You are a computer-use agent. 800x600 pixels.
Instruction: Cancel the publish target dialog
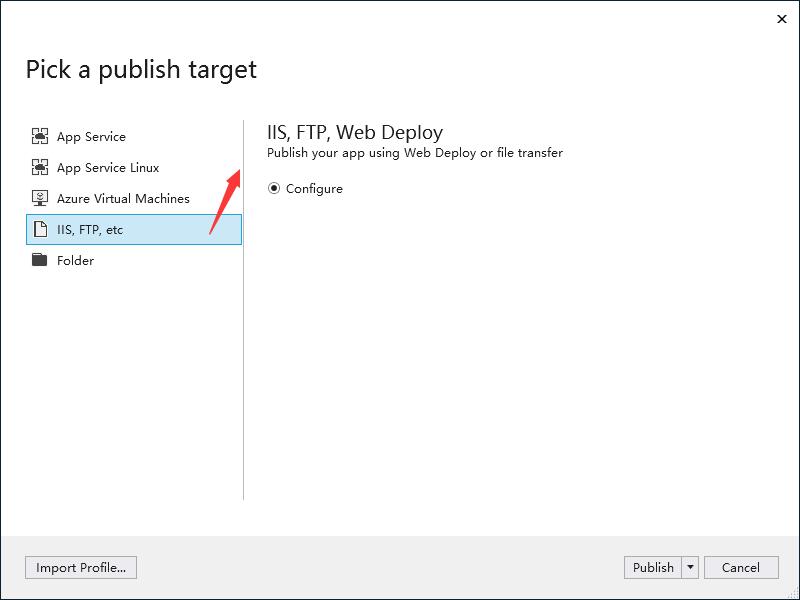pyautogui.click(x=740, y=567)
